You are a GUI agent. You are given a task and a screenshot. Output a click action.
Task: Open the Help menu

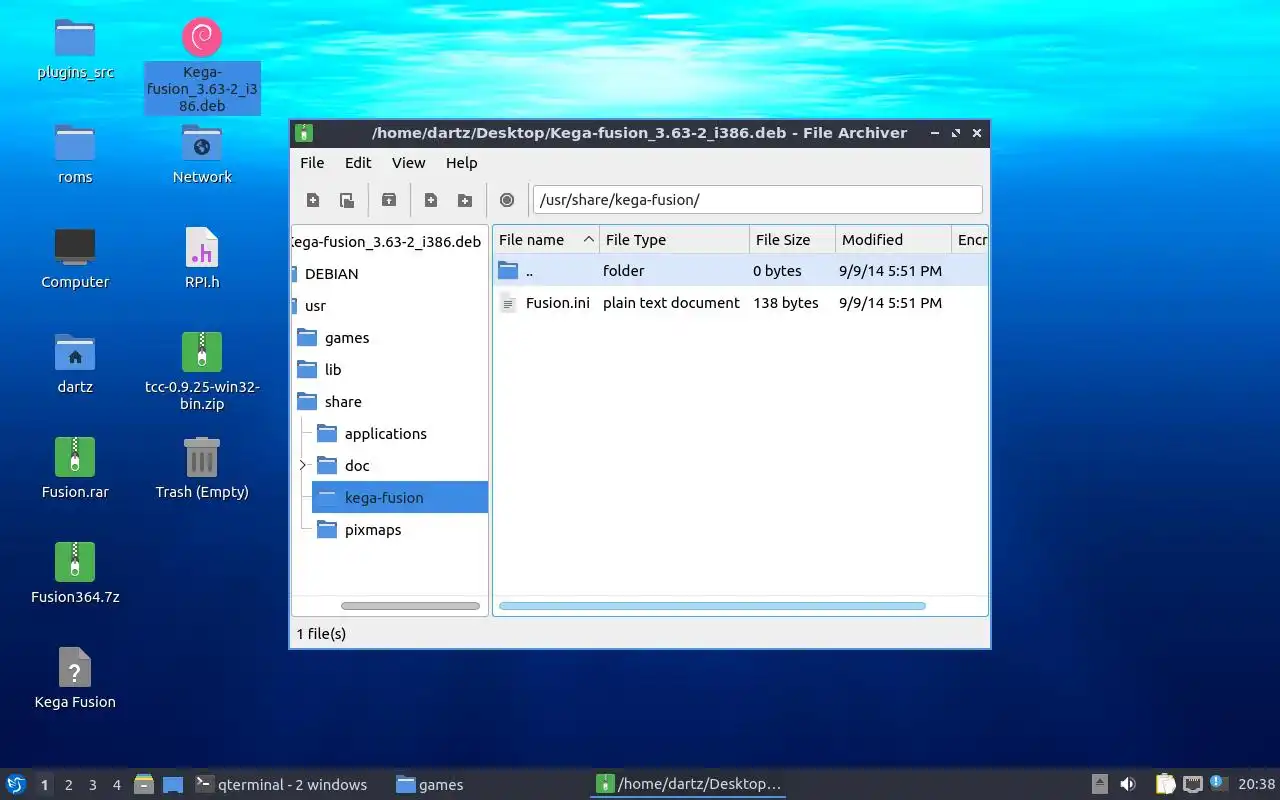coord(461,163)
